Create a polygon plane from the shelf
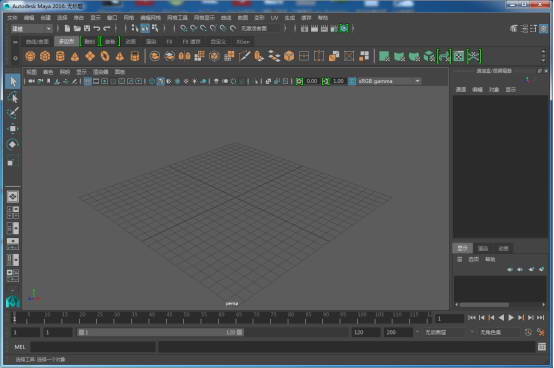This screenshot has width=554, height=368. [x=90, y=56]
